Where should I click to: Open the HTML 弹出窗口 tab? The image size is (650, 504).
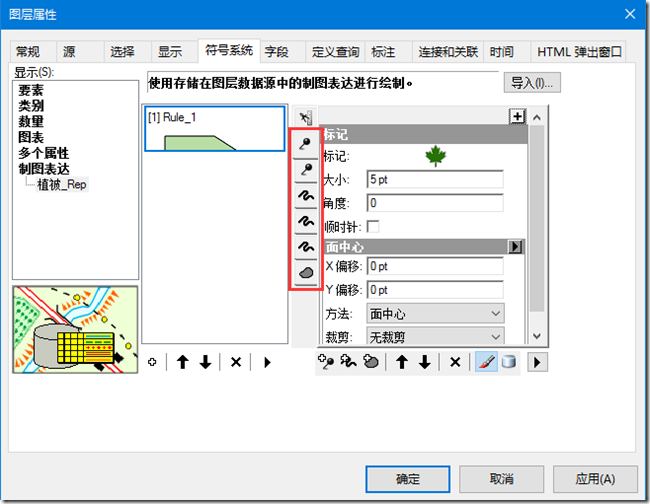click(579, 52)
